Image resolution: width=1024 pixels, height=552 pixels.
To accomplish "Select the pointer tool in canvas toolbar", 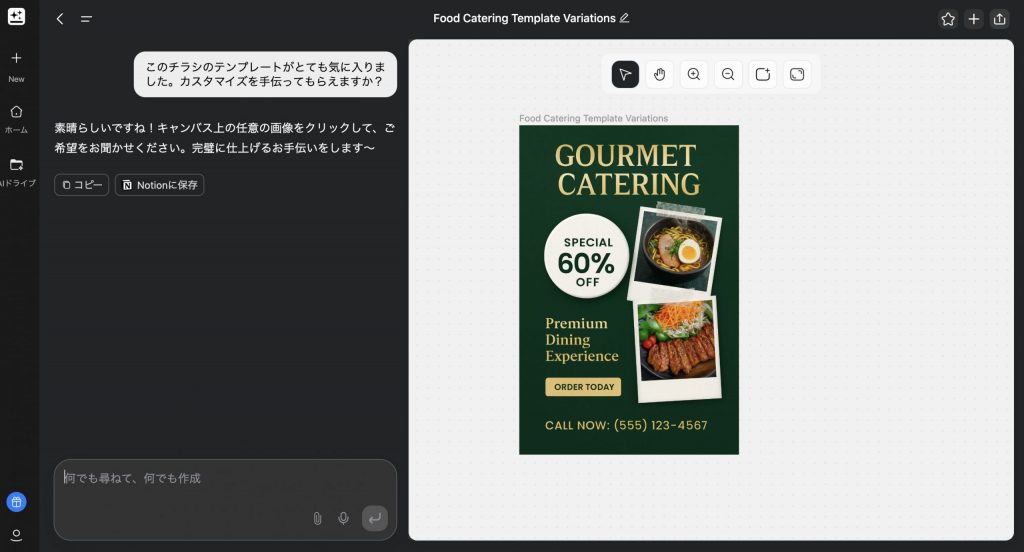I will (x=625, y=75).
